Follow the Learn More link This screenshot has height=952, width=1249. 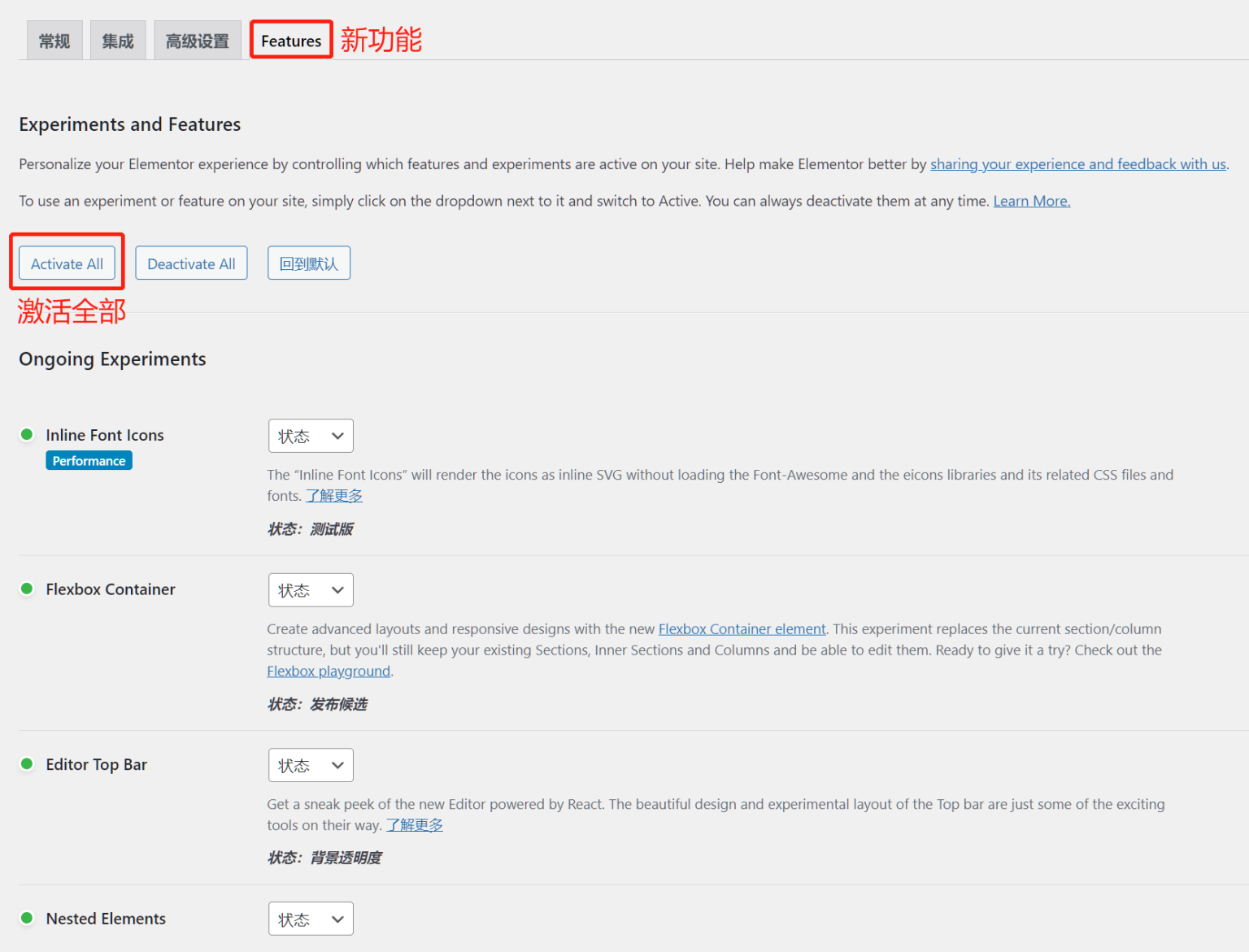1032,201
